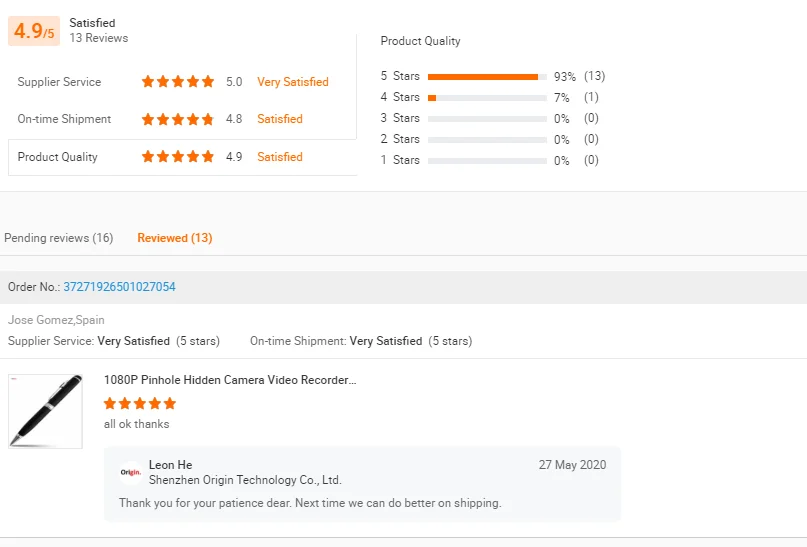The image size is (807, 547).
Task: Click the On-time Shipment star rating
Action: (178, 119)
